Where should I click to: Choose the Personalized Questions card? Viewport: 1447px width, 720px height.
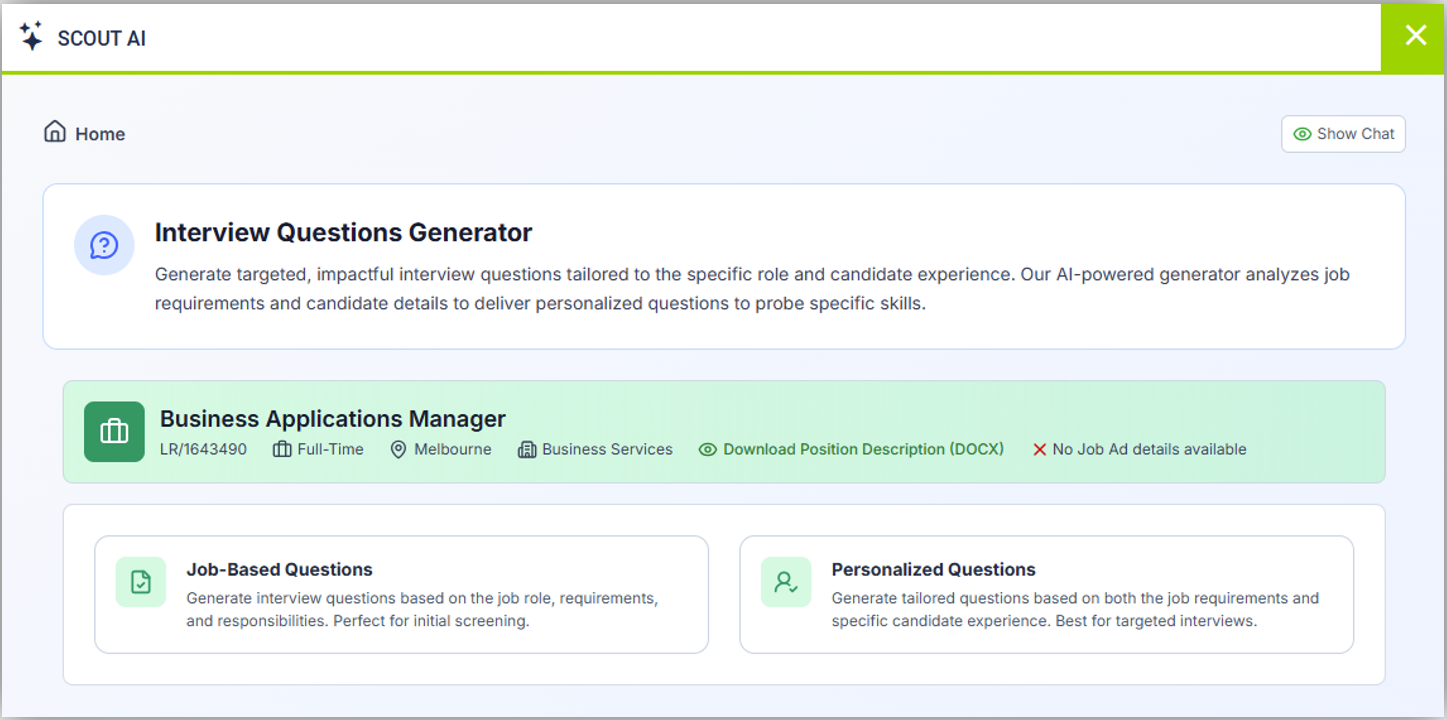tap(1046, 594)
